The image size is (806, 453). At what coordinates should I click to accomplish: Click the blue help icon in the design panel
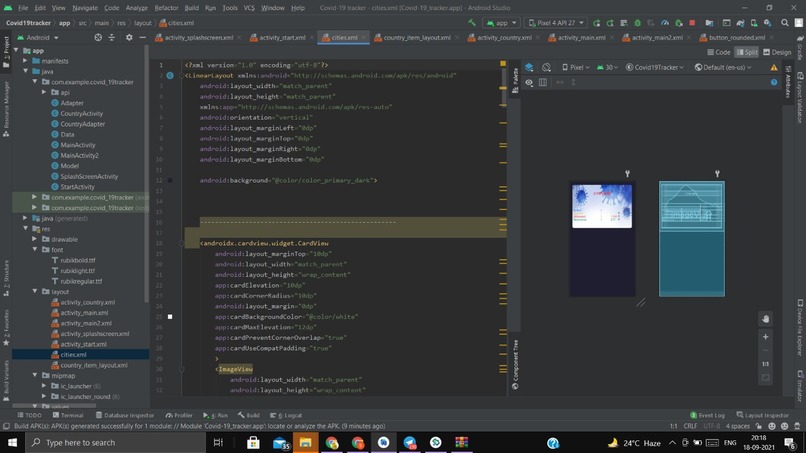774,82
